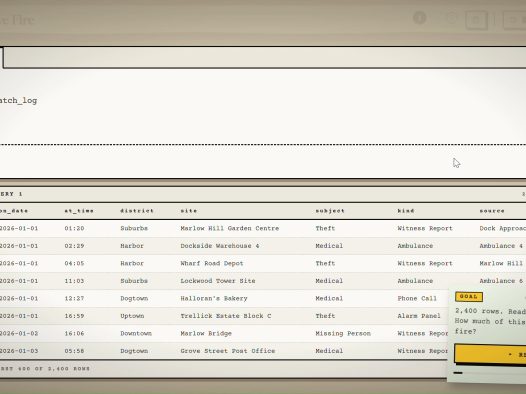
Task: Click the Halloran's Bakery cell
Action: 214,298
